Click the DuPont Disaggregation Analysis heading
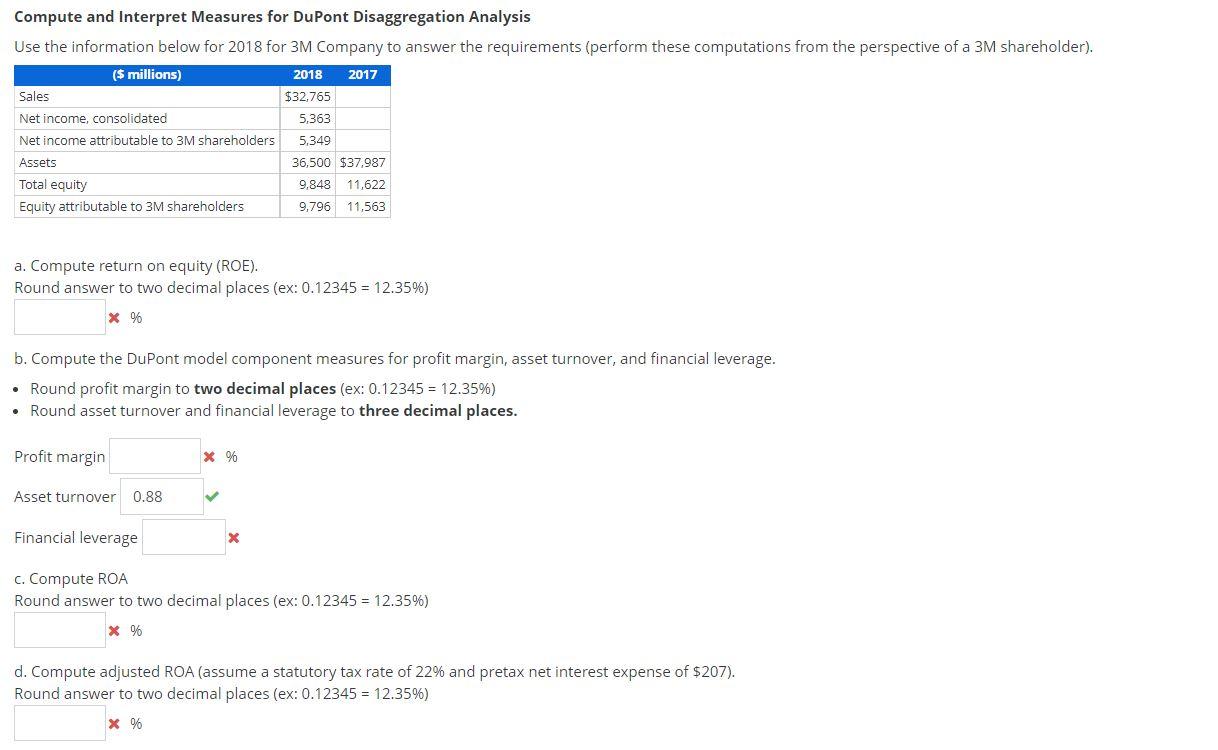 [275, 16]
